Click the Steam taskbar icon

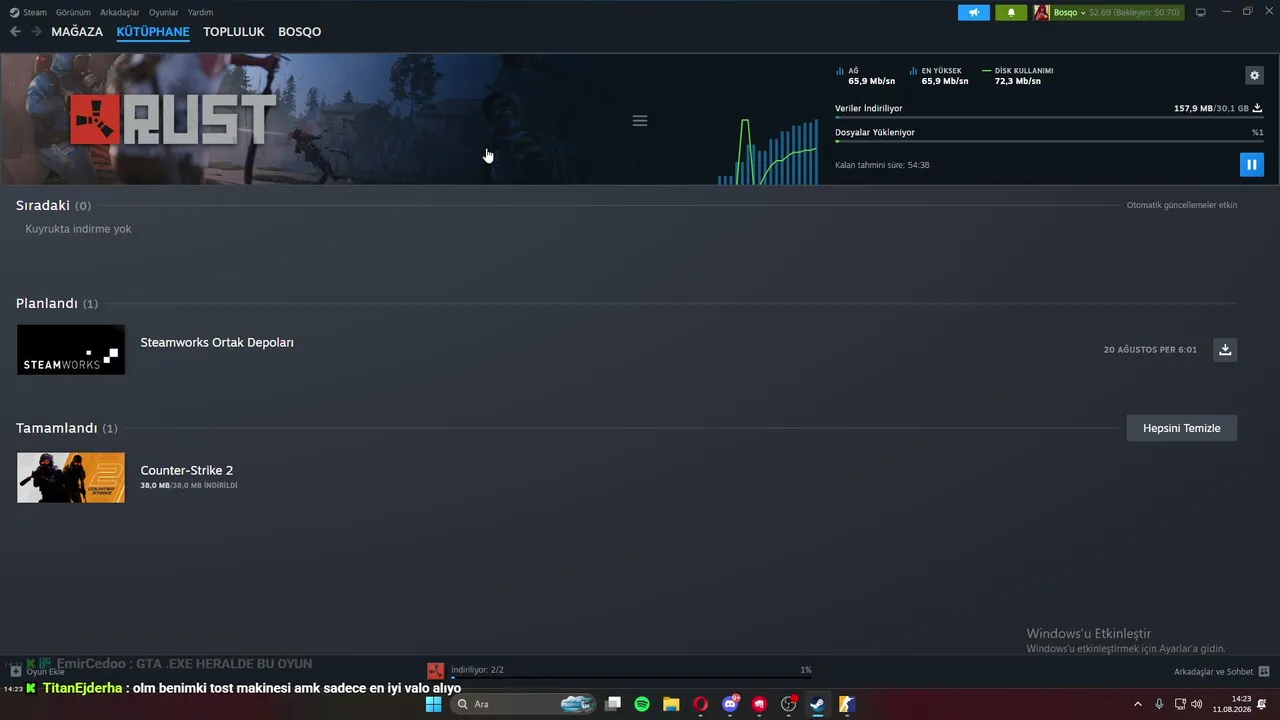click(x=817, y=704)
